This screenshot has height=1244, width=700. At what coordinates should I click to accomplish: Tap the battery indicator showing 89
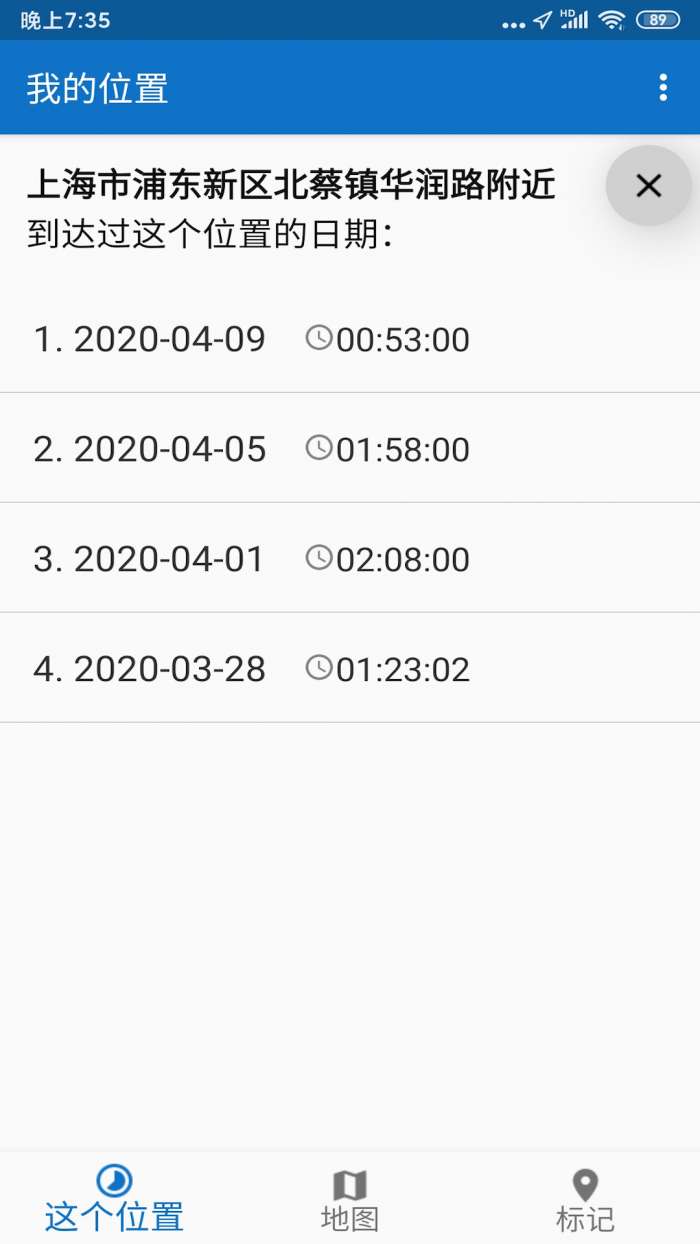pos(657,20)
